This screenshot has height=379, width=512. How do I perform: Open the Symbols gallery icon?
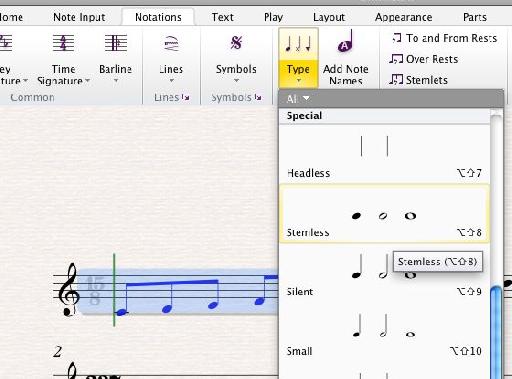pos(236,43)
